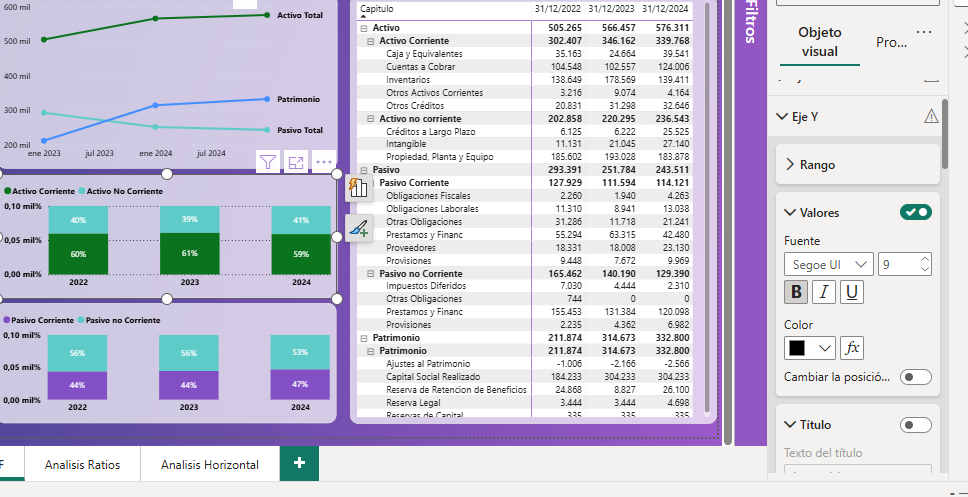Viewport: 968px width, 497px height.
Task: Turn off the Valores toggle
Action: tap(915, 212)
